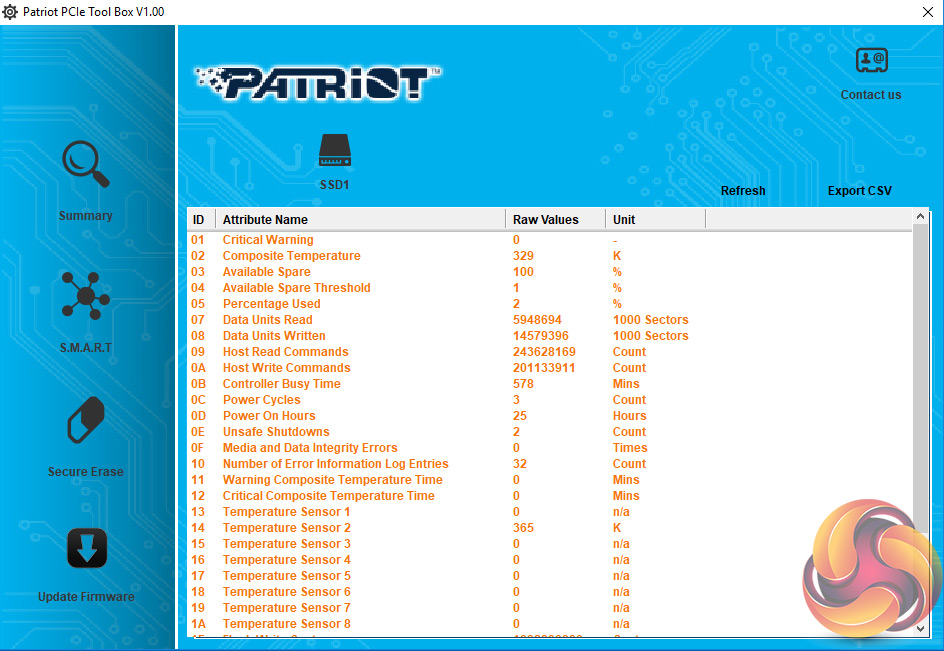Click raw value 329
The height and width of the screenshot is (651, 944).
(523, 256)
